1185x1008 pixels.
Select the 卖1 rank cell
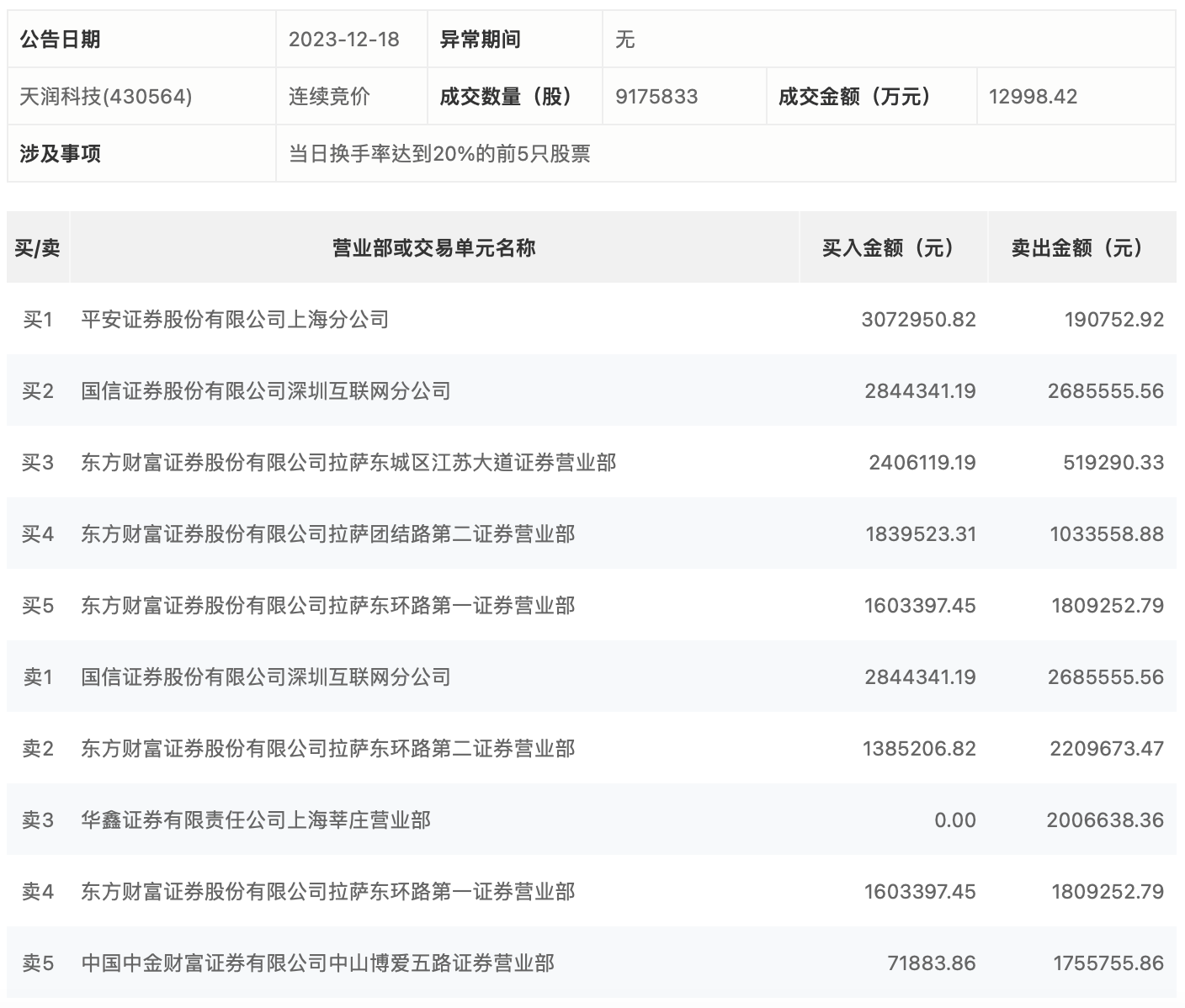tap(38, 677)
